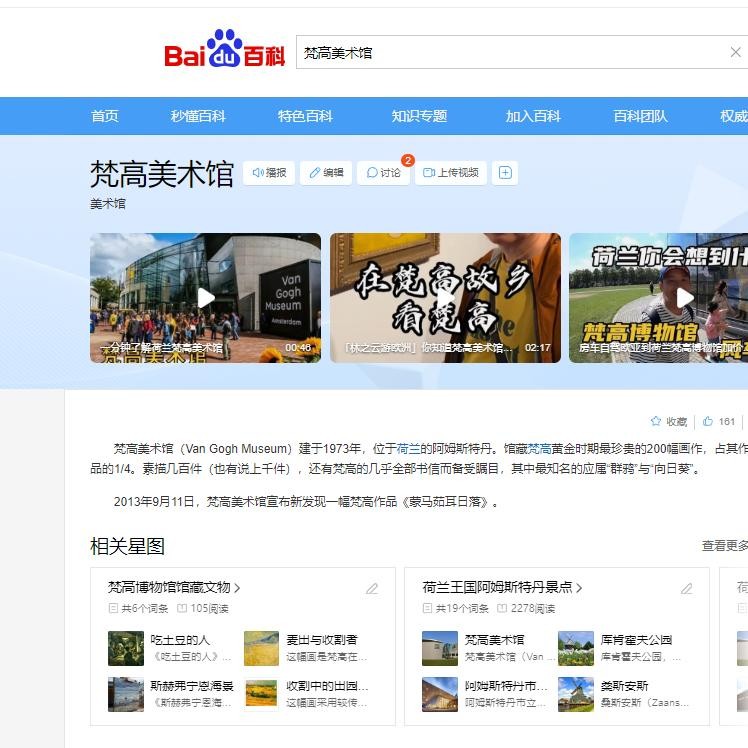The height and width of the screenshot is (748, 748).
Task: Open the 讨论 discussion button
Action: tap(383, 173)
